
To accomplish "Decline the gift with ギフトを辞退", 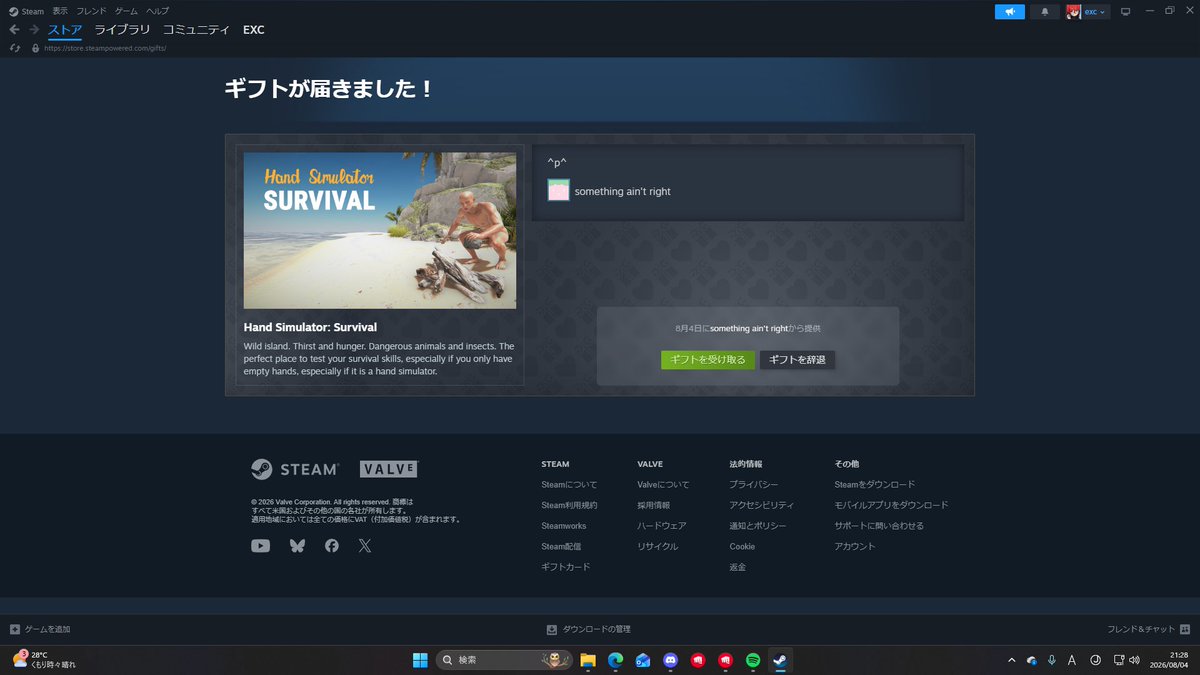I will (x=797, y=360).
